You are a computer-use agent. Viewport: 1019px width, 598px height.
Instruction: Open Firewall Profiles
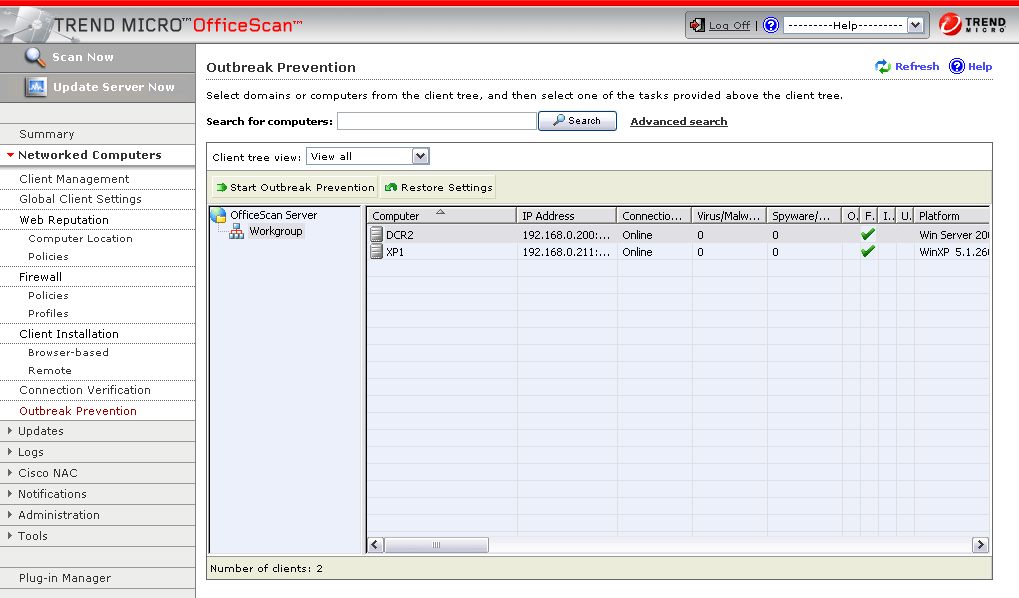point(48,313)
